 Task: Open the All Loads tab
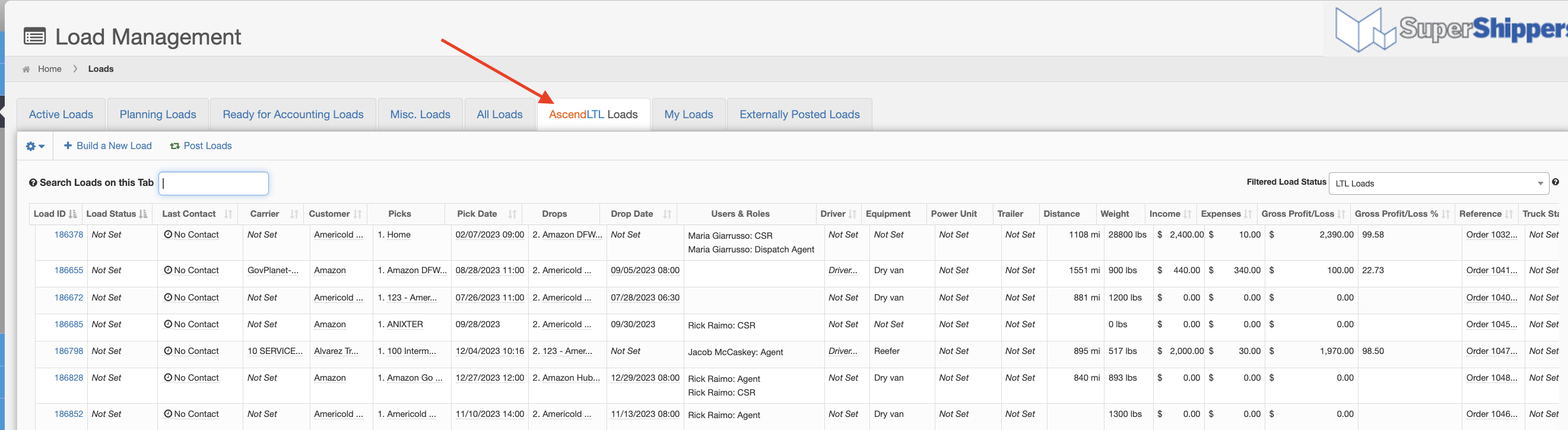point(499,115)
